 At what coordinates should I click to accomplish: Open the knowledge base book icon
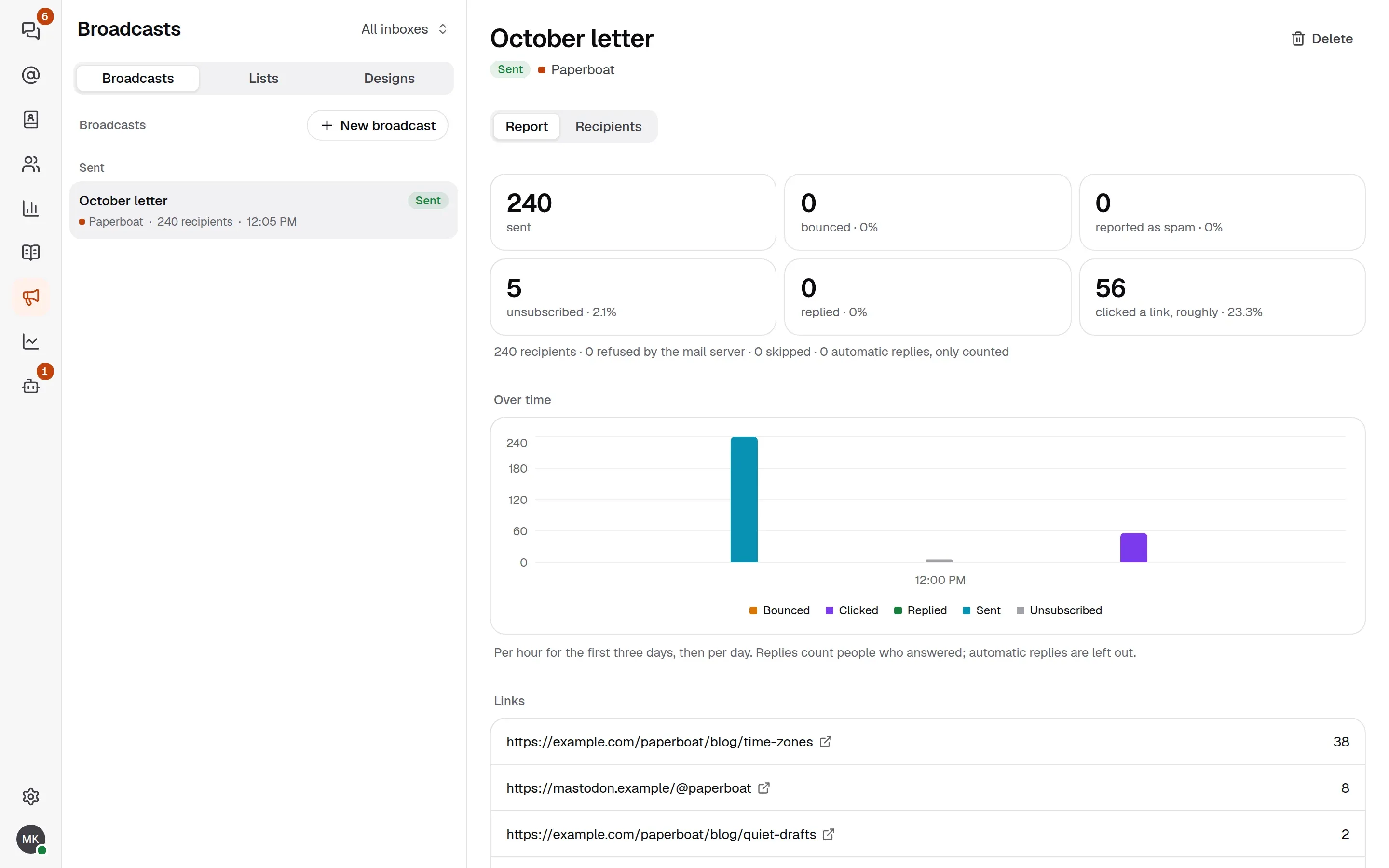[30, 253]
